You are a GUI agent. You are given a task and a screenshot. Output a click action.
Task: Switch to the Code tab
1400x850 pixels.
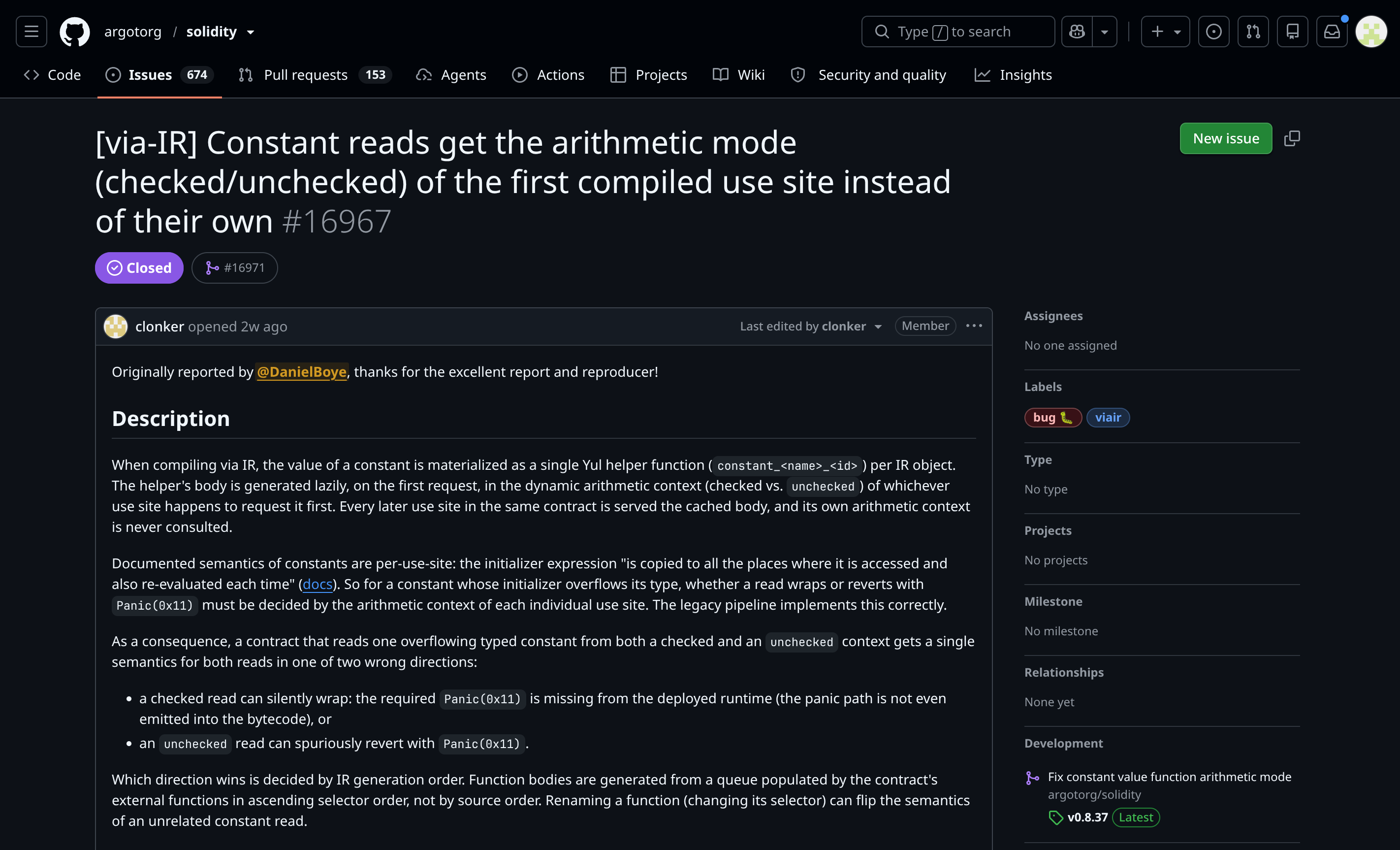tap(52, 74)
